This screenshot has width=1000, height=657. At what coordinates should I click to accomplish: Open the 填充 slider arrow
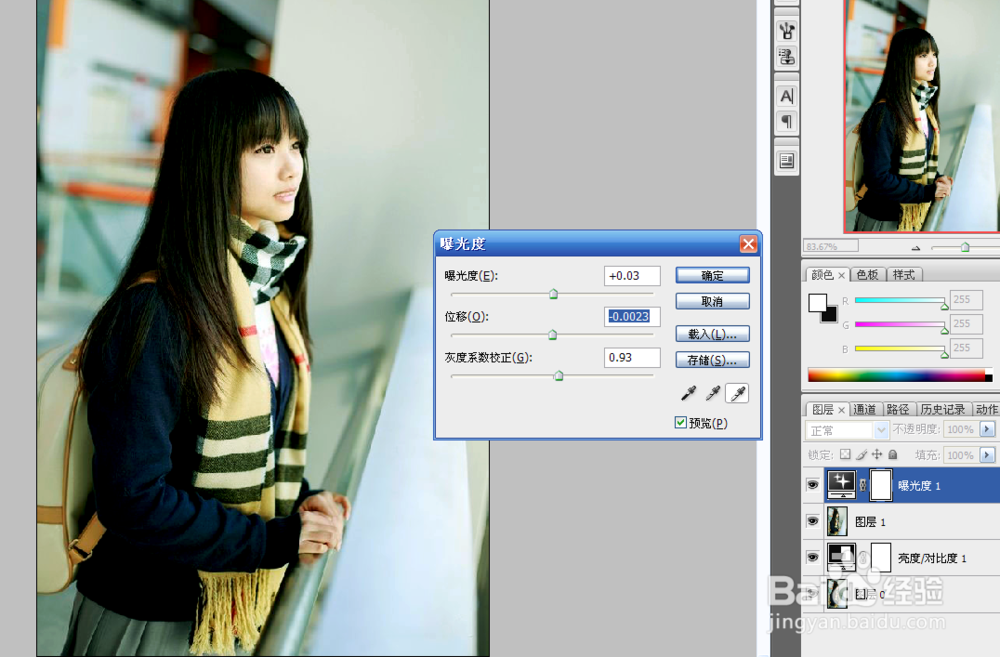pyautogui.click(x=987, y=455)
